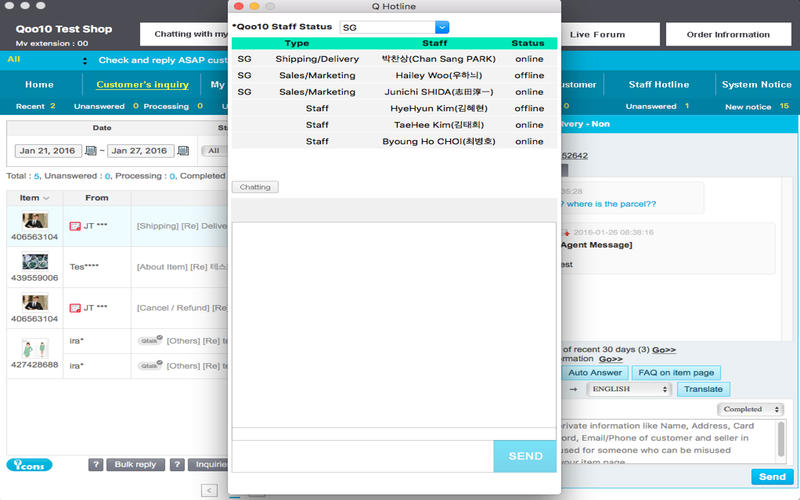
Task: Open System Notice tab
Action: [x=757, y=85]
